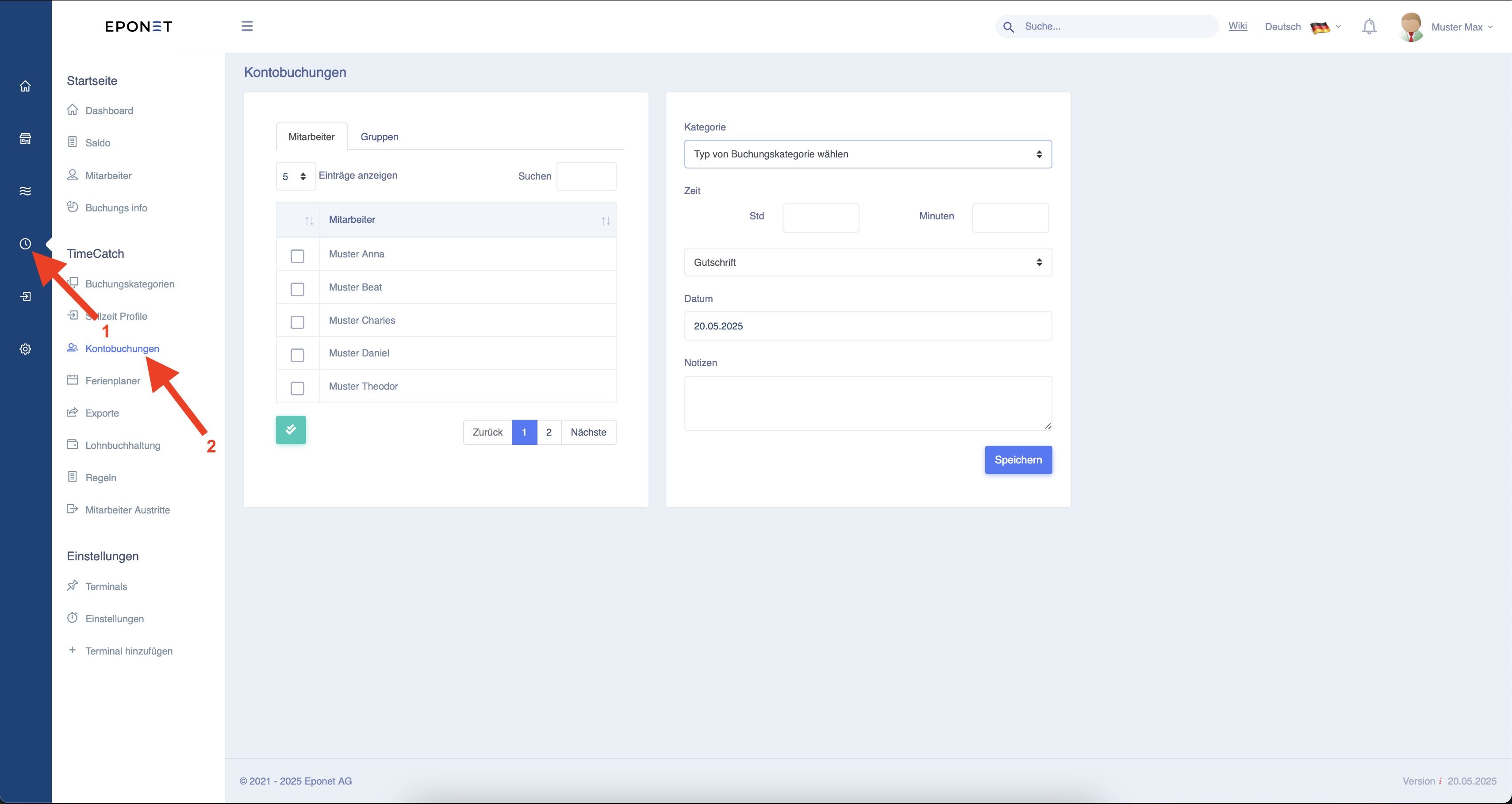
Task: Open the Buchungskategorie type dropdown
Action: coord(867,154)
